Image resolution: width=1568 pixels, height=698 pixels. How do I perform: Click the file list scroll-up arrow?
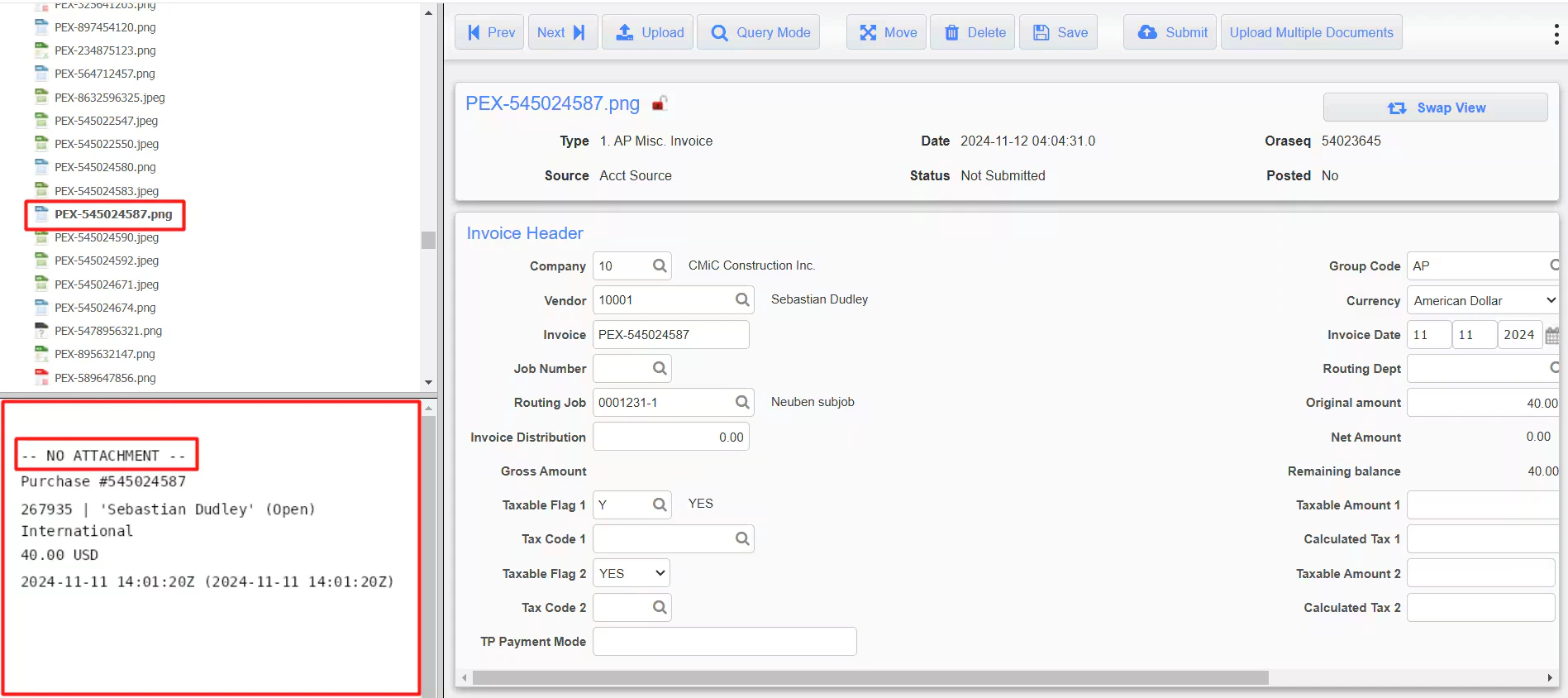pos(428,12)
